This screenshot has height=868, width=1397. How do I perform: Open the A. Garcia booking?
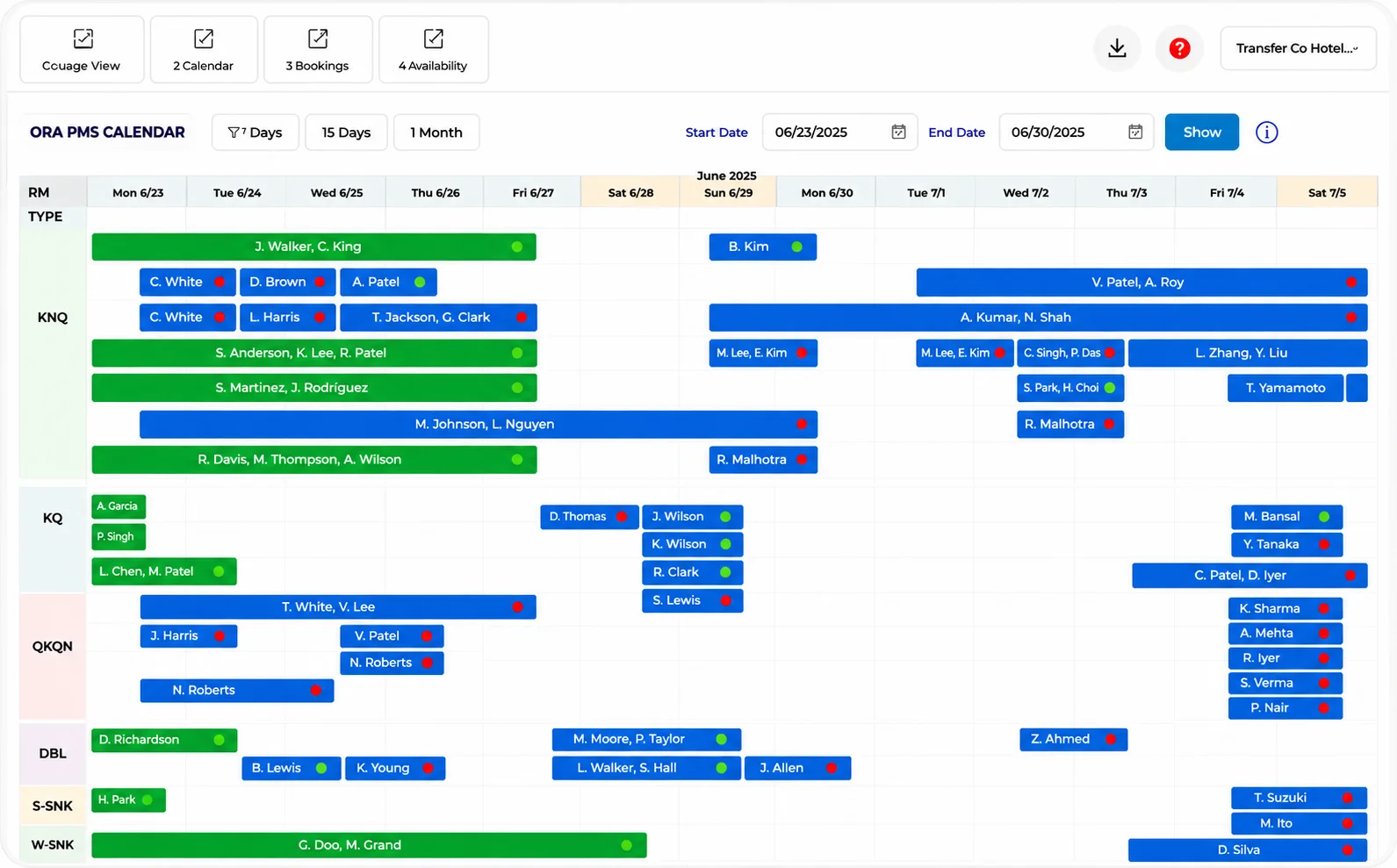pyautogui.click(x=119, y=506)
